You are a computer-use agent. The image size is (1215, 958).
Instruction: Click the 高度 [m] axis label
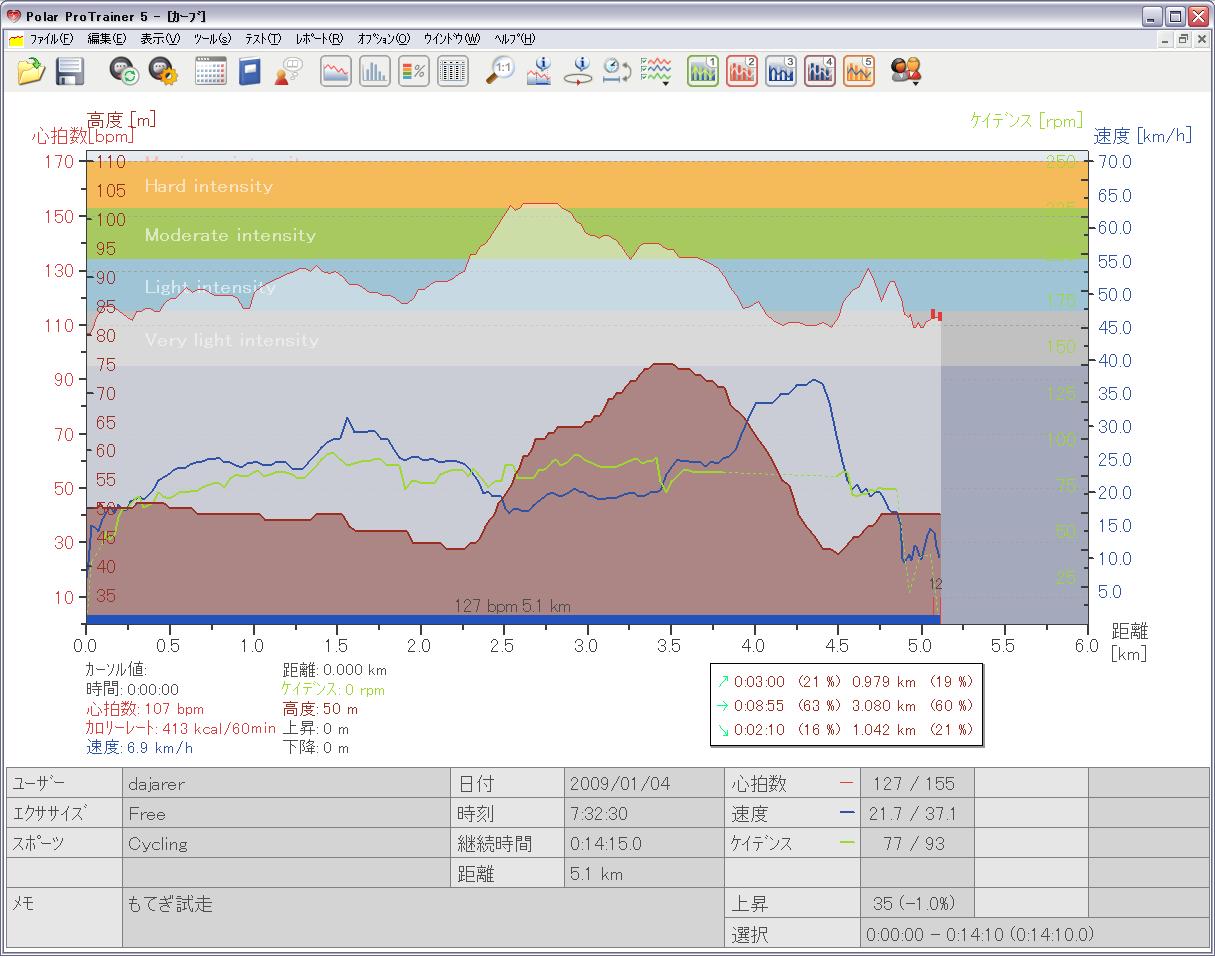click(x=121, y=119)
